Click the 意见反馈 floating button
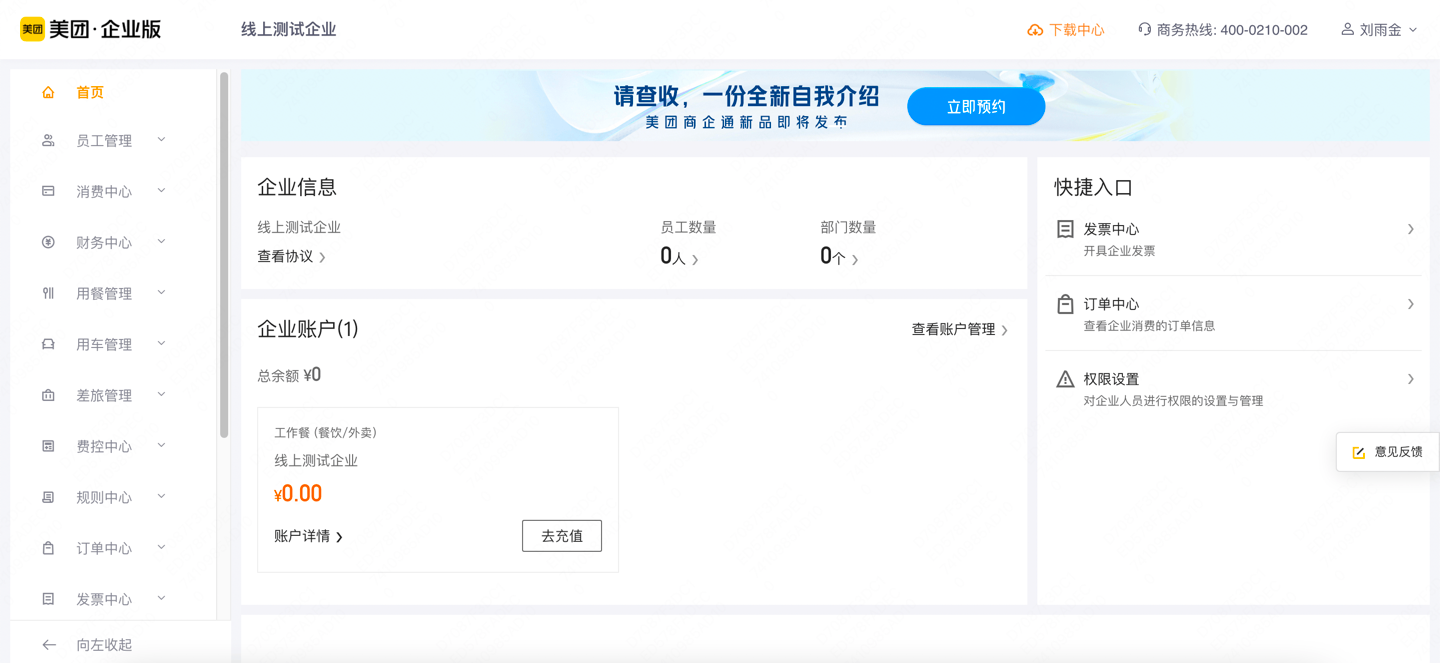The height and width of the screenshot is (663, 1440). tap(1388, 452)
